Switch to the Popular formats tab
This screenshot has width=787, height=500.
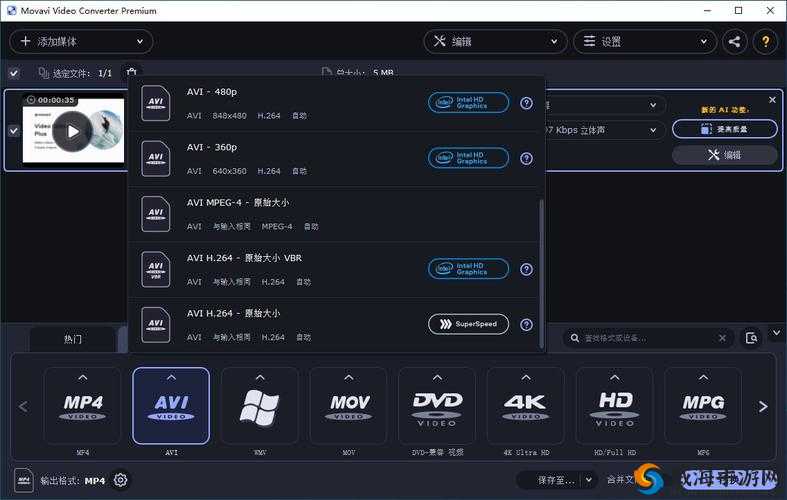73,339
